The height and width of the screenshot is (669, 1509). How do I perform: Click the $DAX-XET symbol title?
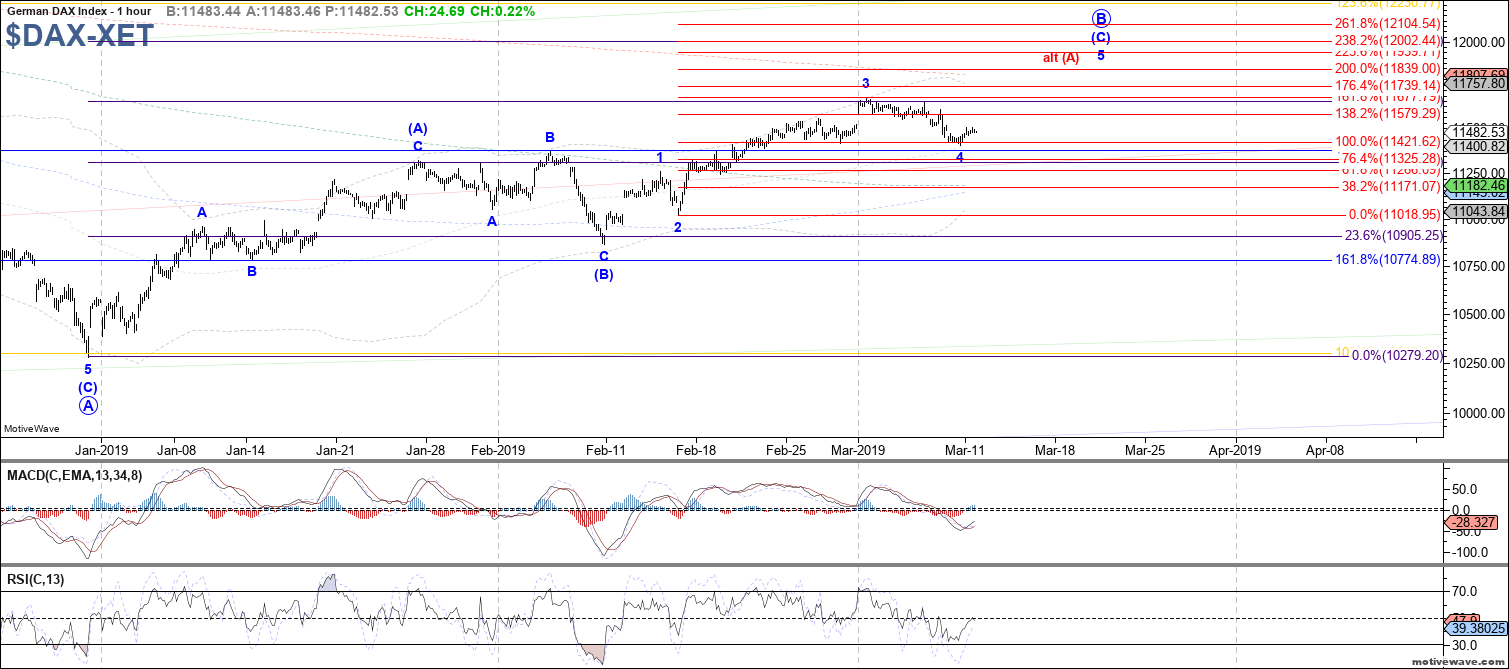(79, 36)
